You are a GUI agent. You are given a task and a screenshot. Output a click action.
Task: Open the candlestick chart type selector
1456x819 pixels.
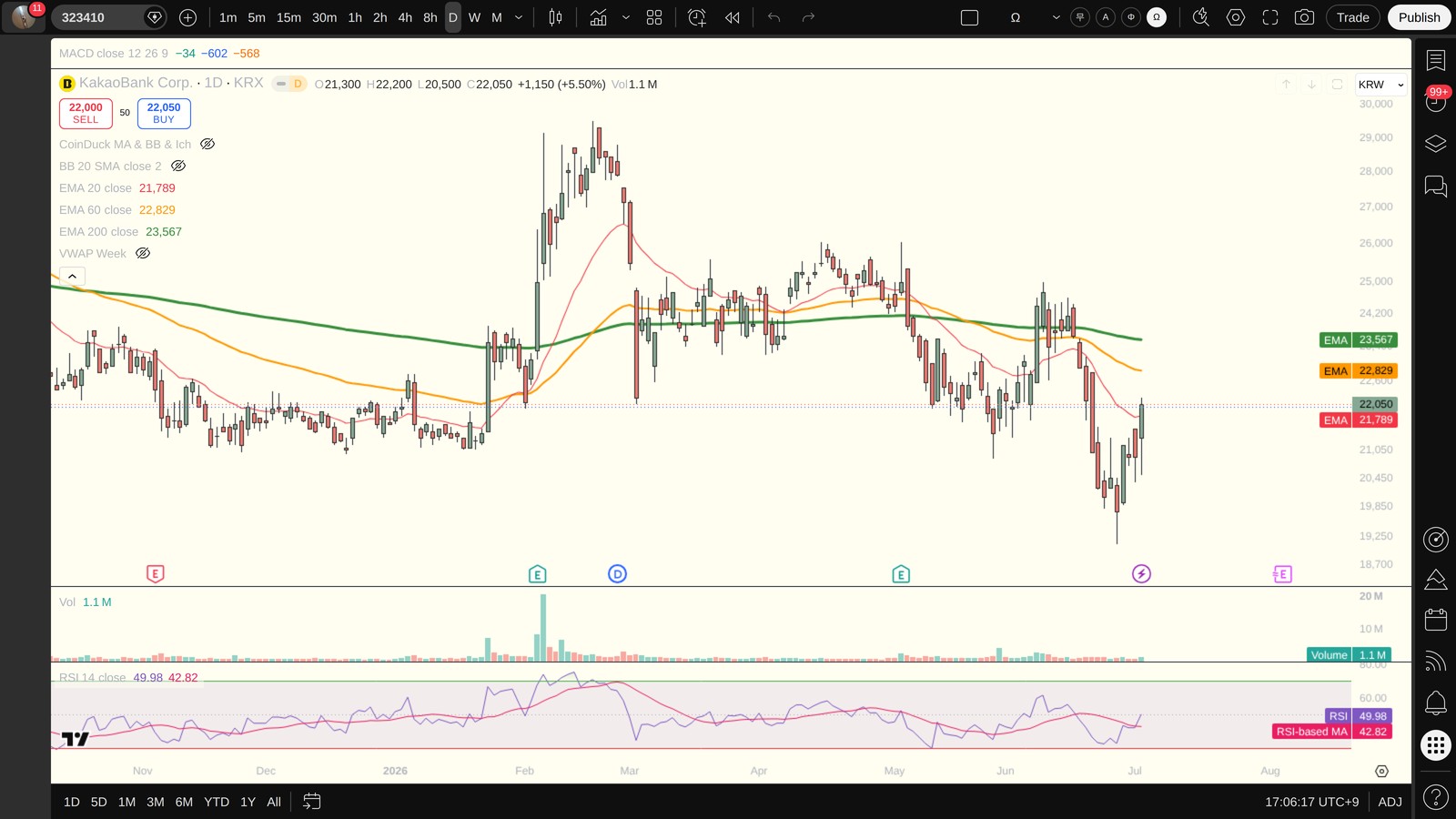coord(555,17)
